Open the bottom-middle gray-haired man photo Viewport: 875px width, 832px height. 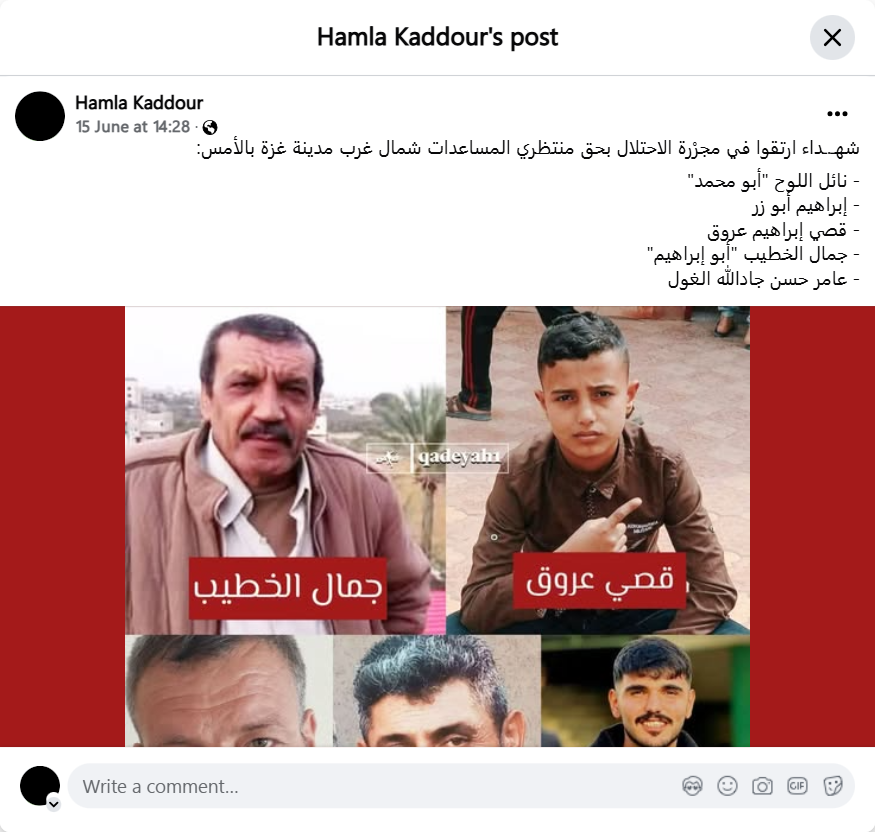click(437, 691)
